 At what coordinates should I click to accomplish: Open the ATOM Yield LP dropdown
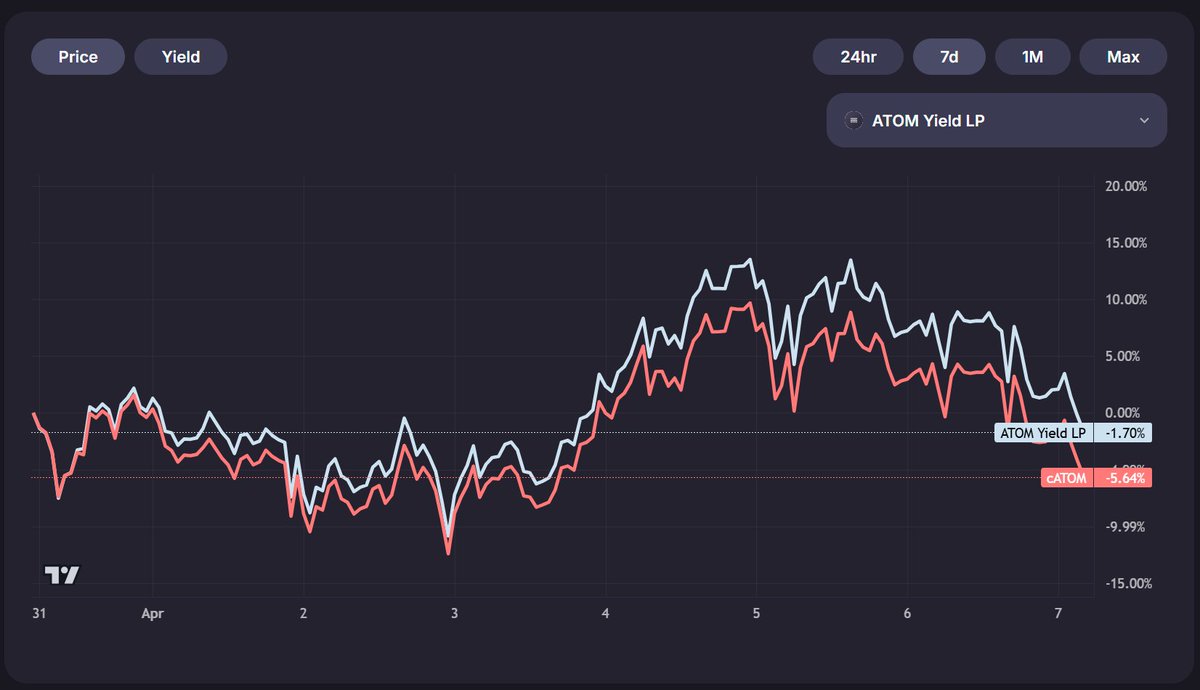pos(996,120)
